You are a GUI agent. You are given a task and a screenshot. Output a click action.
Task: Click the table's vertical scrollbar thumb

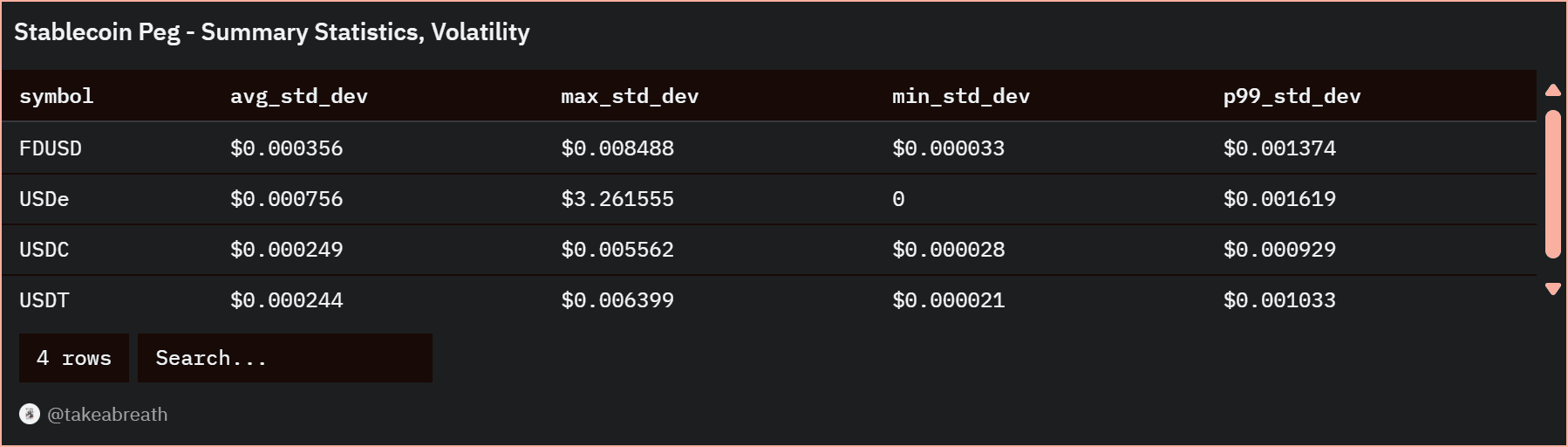point(1552,183)
